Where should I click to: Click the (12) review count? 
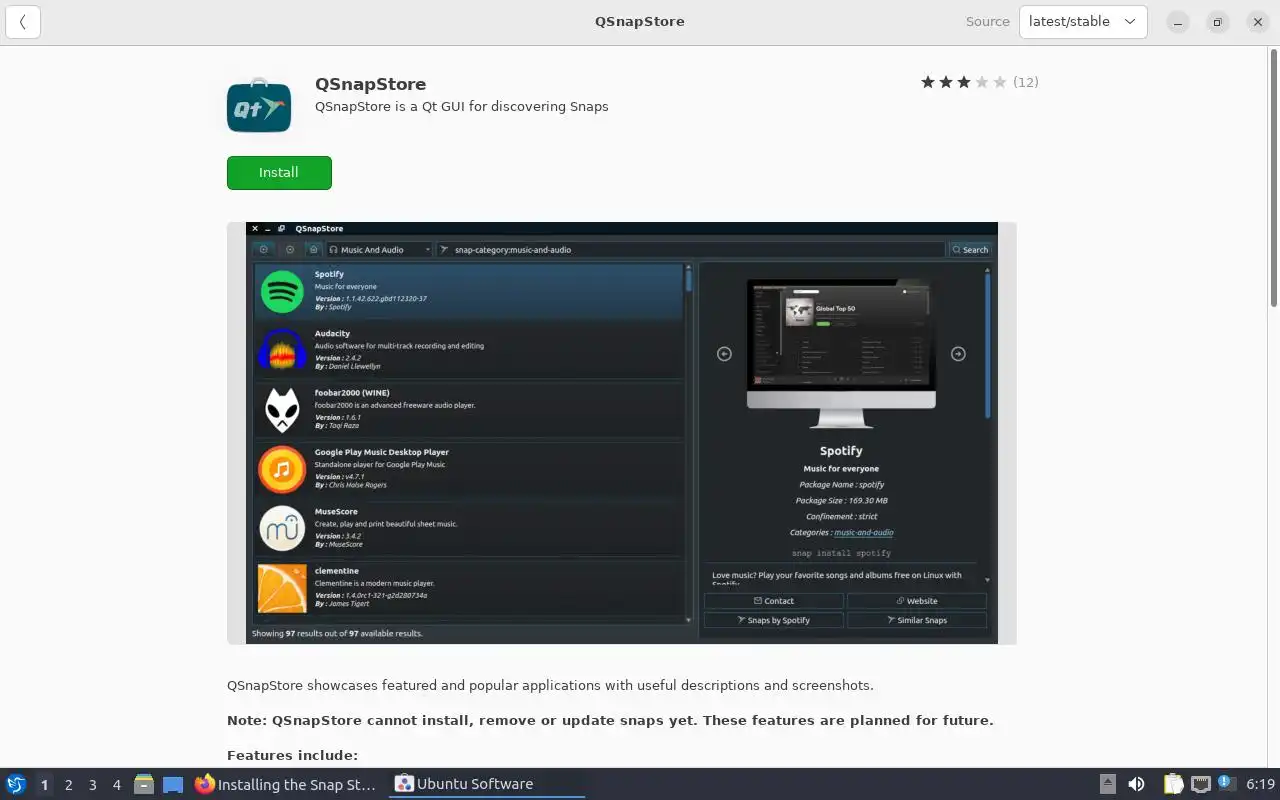1026,82
